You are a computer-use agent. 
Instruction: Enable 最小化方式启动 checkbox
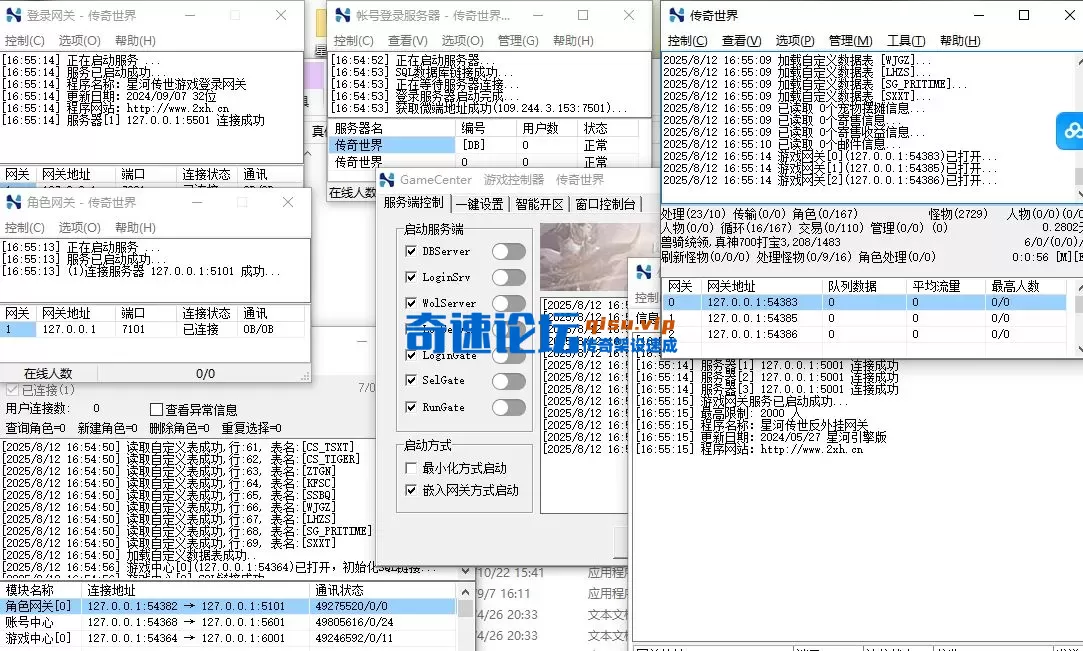[411, 468]
